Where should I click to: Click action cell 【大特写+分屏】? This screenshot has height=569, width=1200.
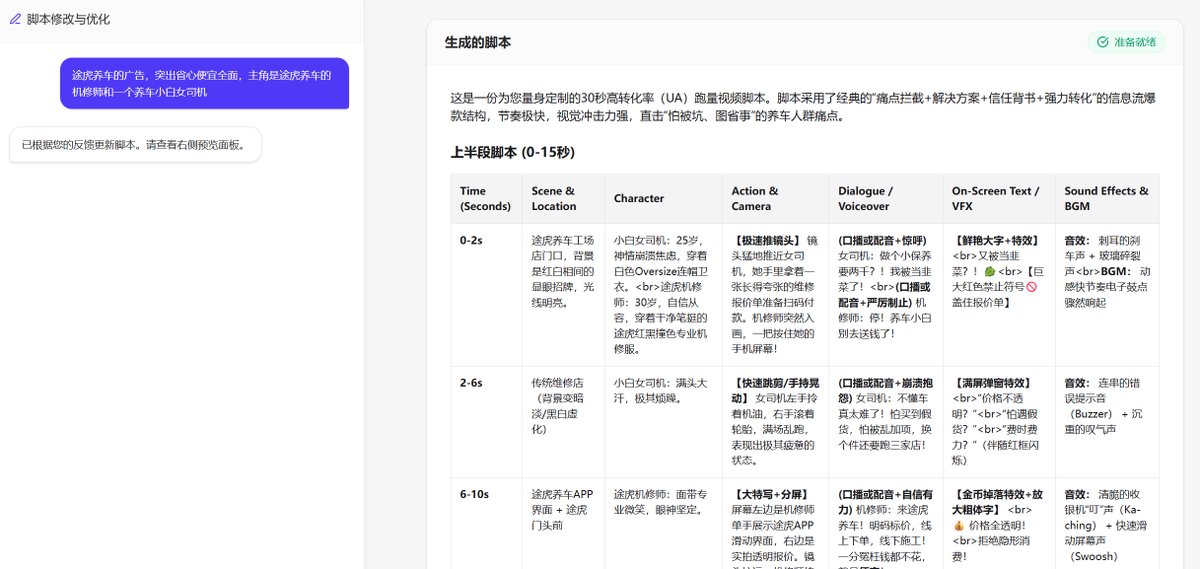point(776,523)
